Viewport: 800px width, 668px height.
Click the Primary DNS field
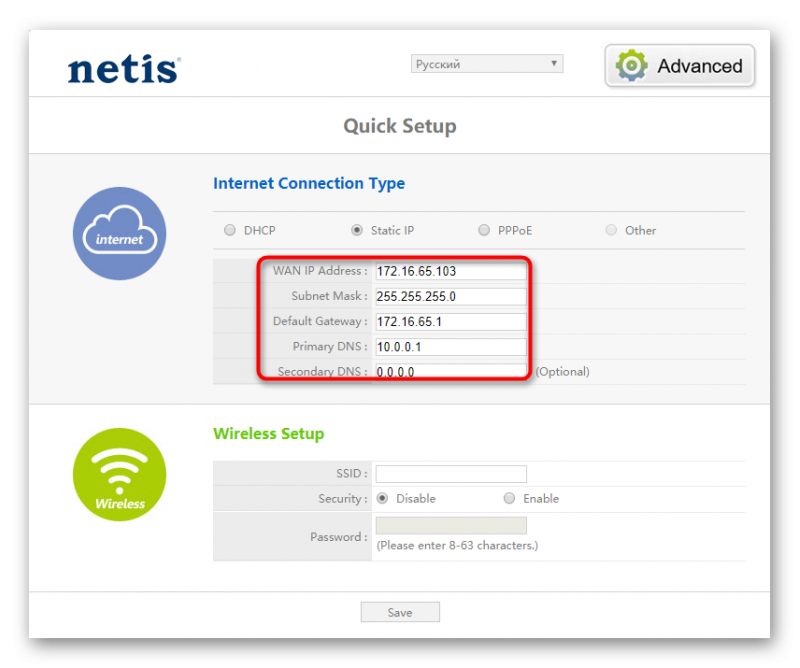point(451,347)
